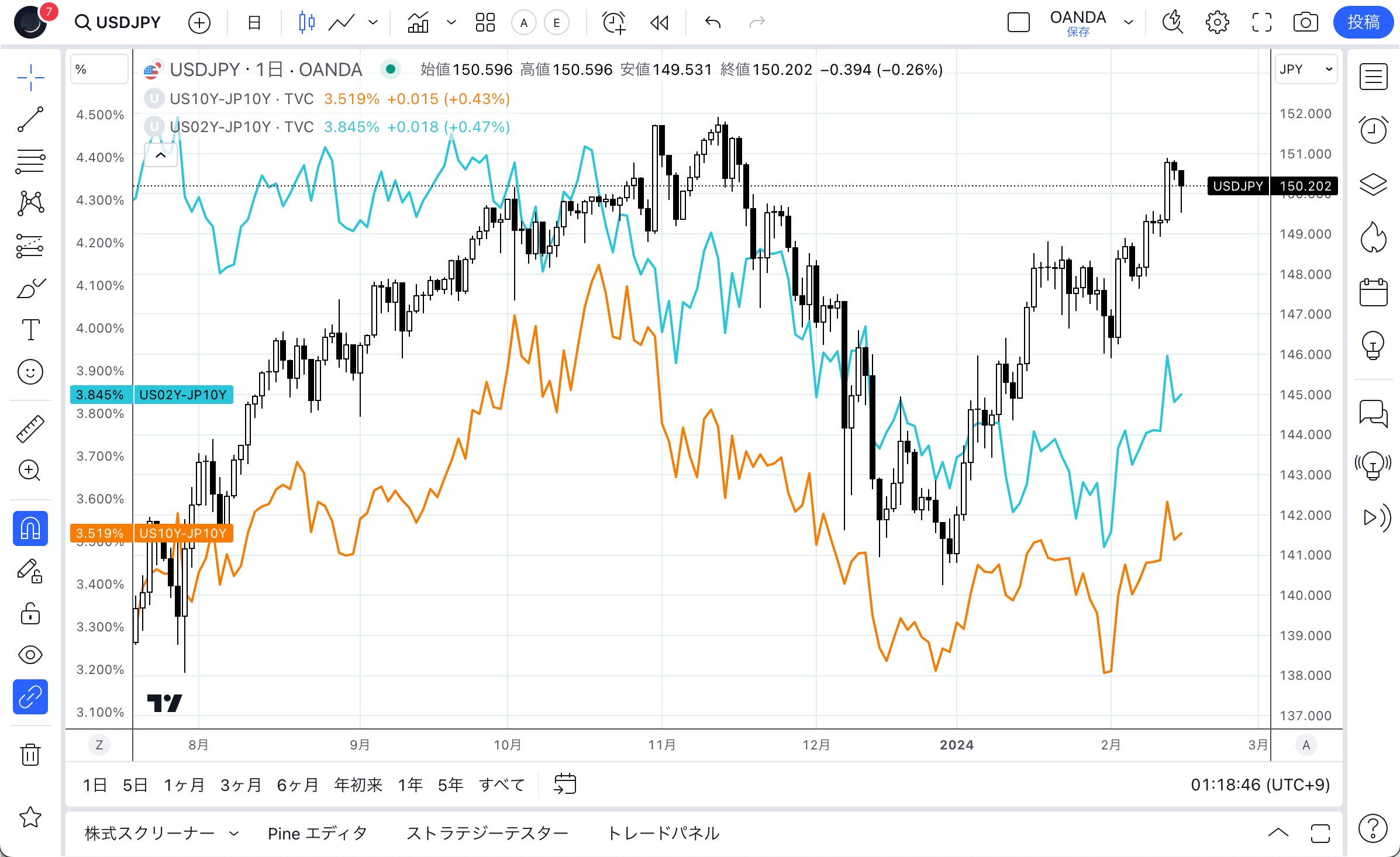Expand the indicators favorites dropdown arrow
The image size is (1400, 857).
(451, 23)
